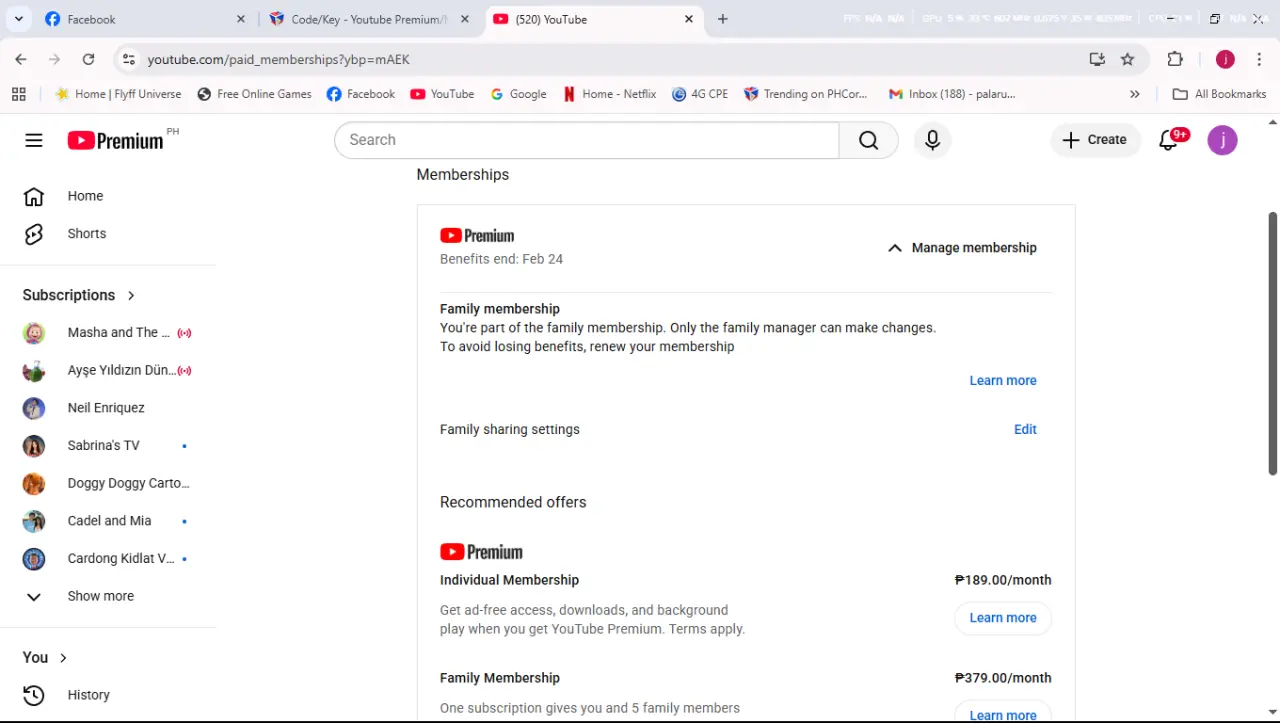Open Neil Enriquez channel

[107, 408]
